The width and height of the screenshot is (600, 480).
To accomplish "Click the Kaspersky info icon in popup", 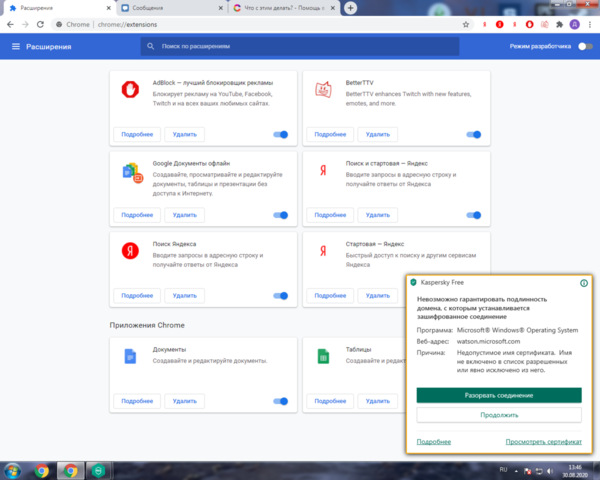I will (584, 283).
